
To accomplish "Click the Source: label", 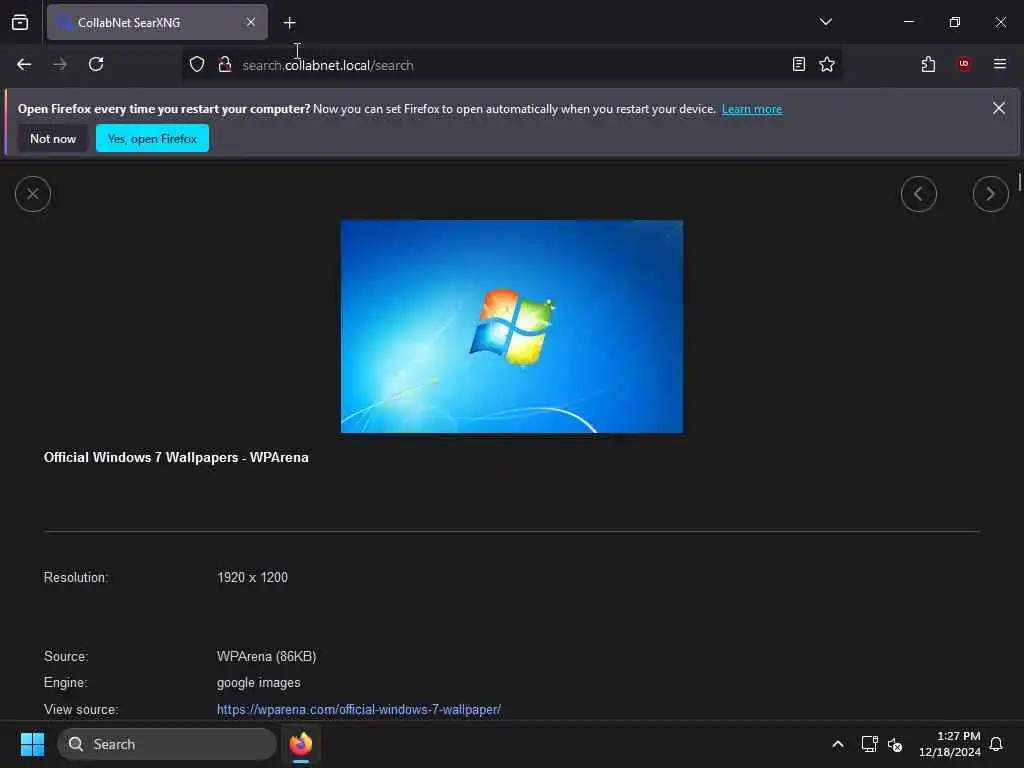I will tap(66, 656).
